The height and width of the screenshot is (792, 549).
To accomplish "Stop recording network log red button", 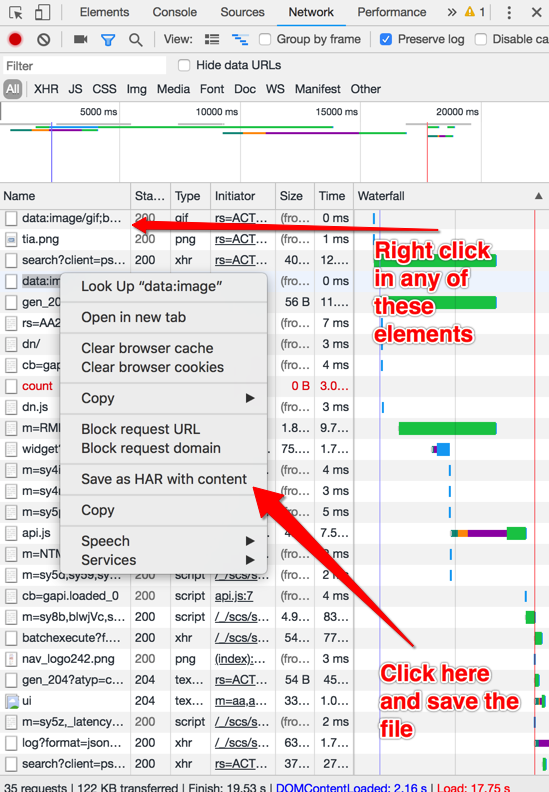I will pyautogui.click(x=15, y=39).
